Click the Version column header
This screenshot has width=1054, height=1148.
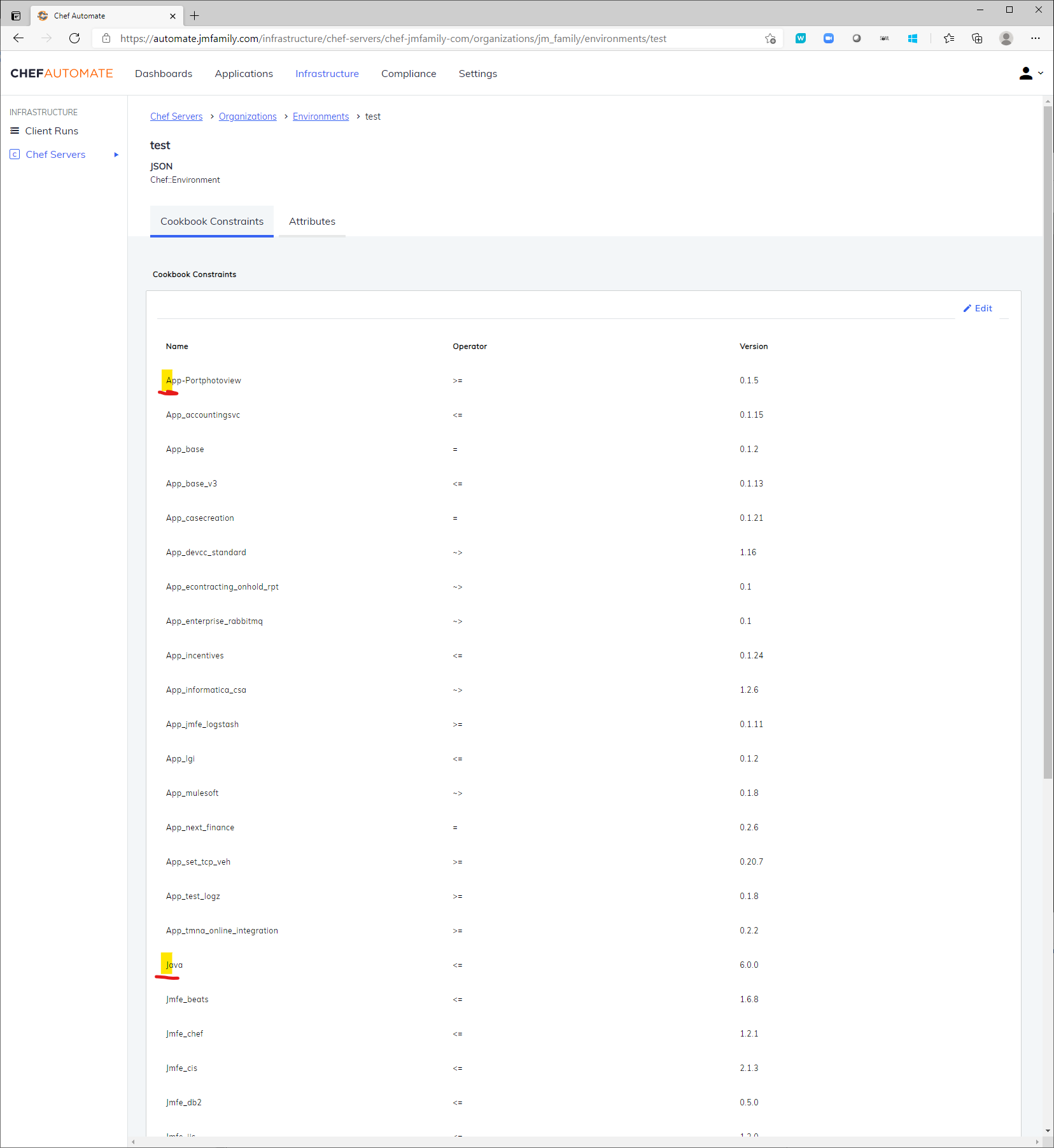click(x=754, y=346)
